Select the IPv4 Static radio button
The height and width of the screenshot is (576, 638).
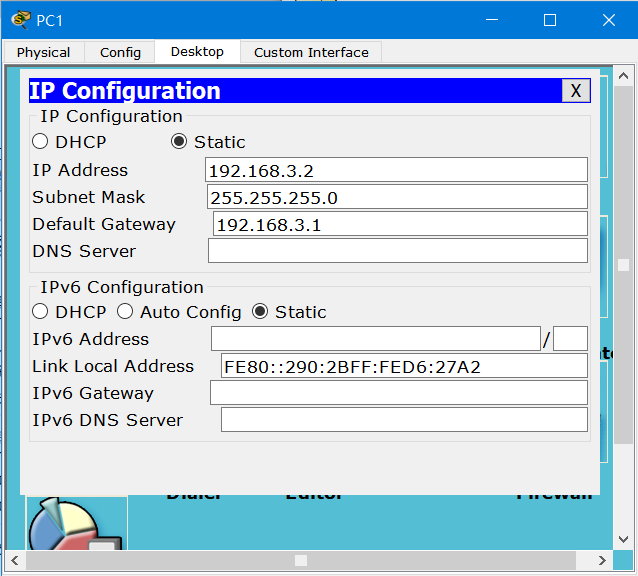tap(179, 142)
